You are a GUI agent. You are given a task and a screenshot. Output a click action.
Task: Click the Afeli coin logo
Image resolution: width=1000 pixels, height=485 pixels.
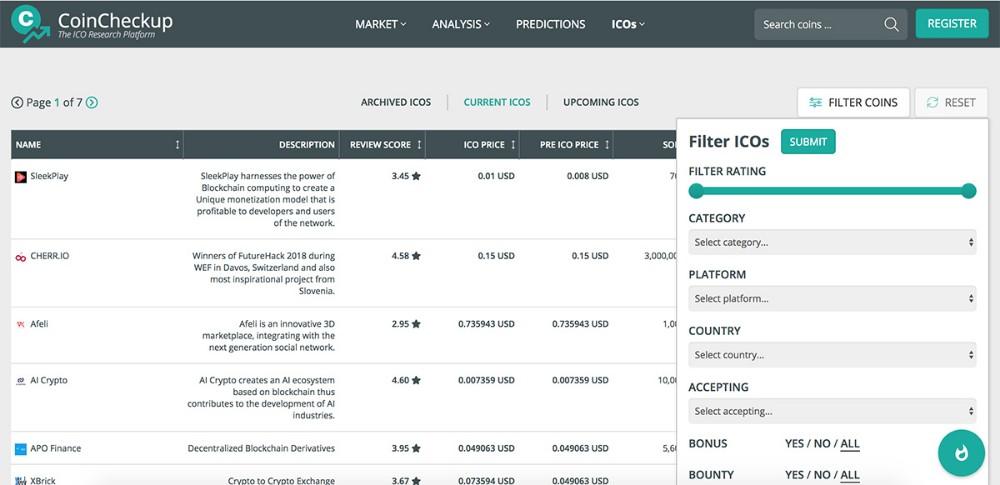20,324
